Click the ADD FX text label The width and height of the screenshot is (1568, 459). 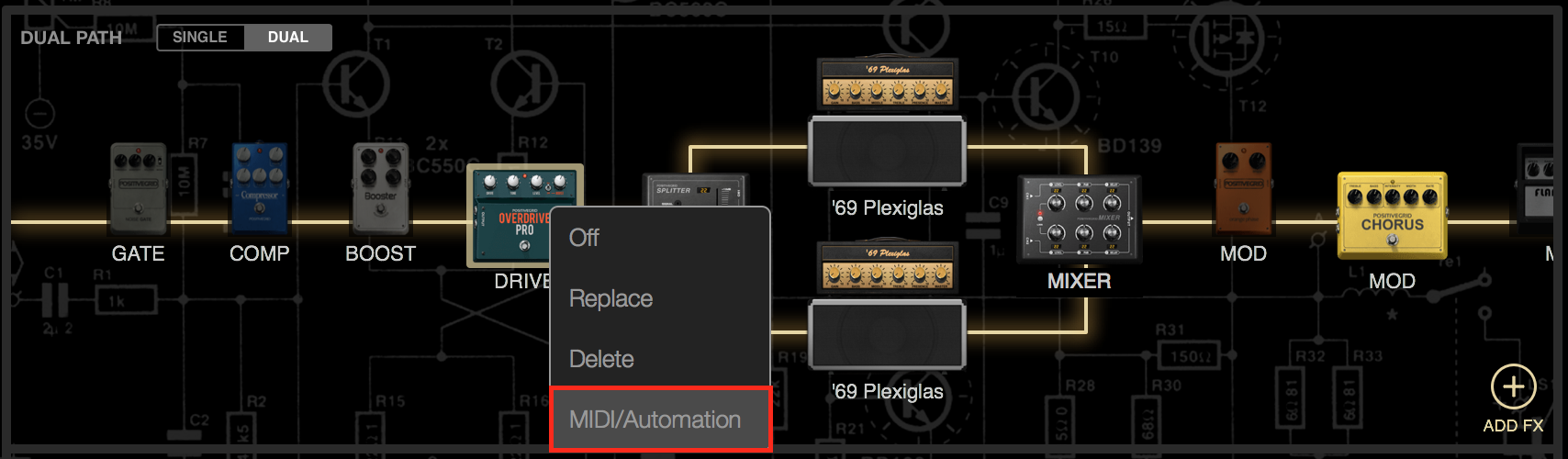click(1513, 425)
